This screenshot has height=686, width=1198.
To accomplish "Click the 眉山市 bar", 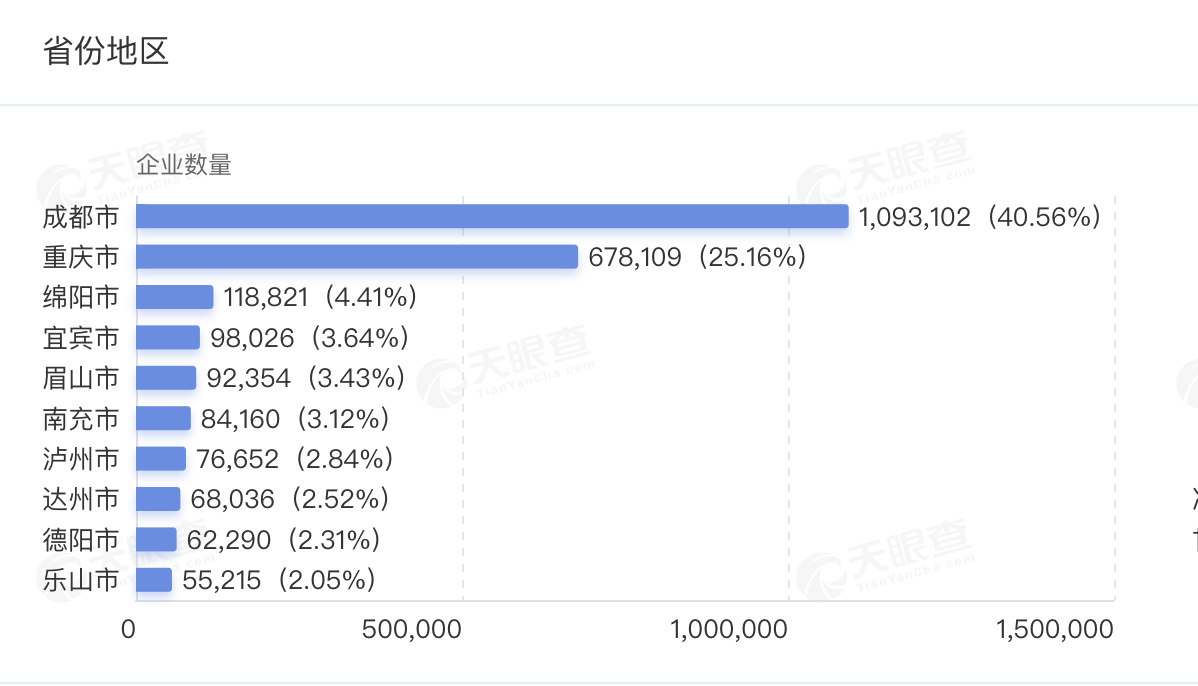I will [x=166, y=378].
